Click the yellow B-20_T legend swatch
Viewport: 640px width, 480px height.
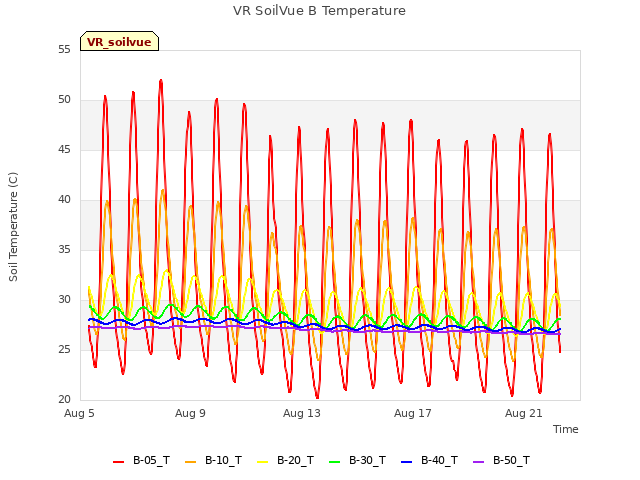262,462
